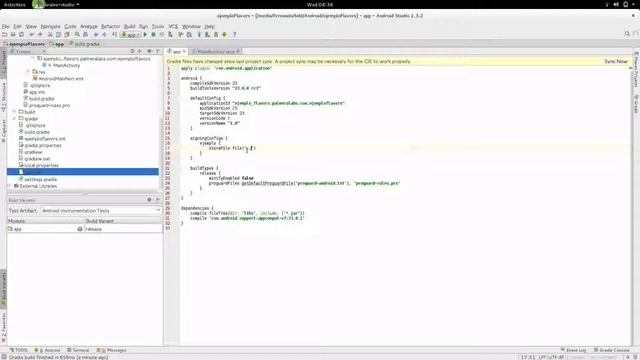Click the Build Variants hide panel icon
The width and height of the screenshot is (640, 360).
click(158, 200)
